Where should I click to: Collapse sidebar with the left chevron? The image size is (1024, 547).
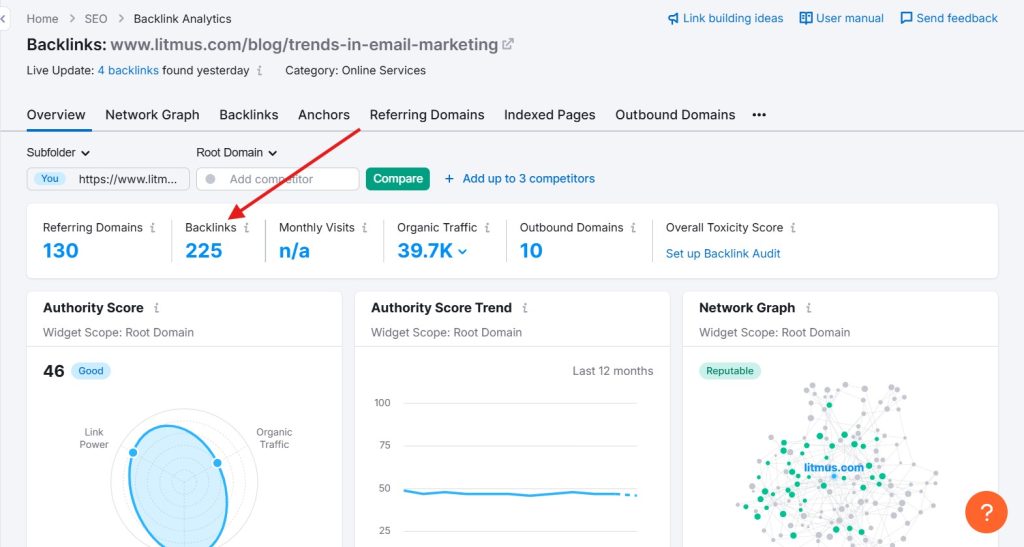click(x=3, y=18)
